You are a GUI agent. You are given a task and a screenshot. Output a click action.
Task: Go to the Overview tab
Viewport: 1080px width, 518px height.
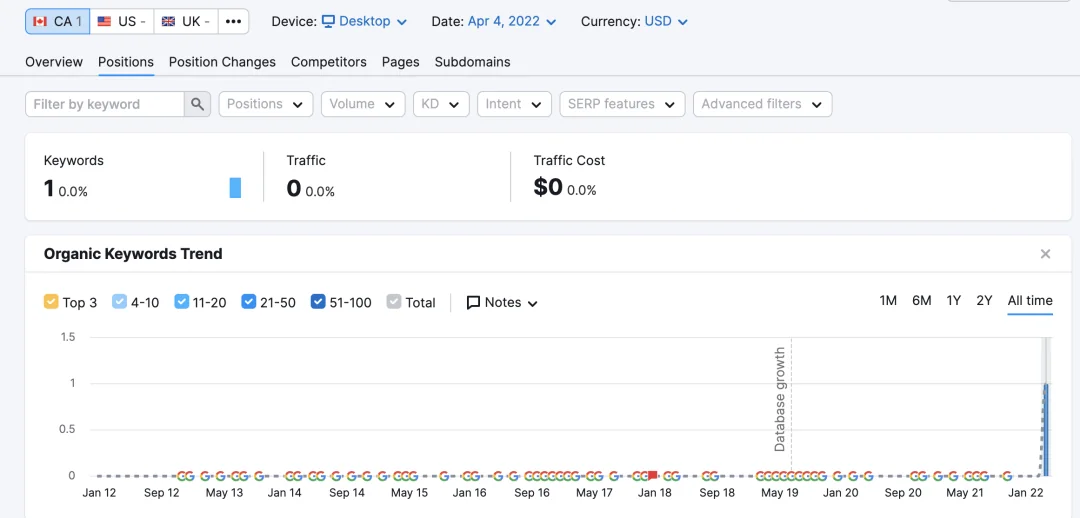click(x=54, y=62)
